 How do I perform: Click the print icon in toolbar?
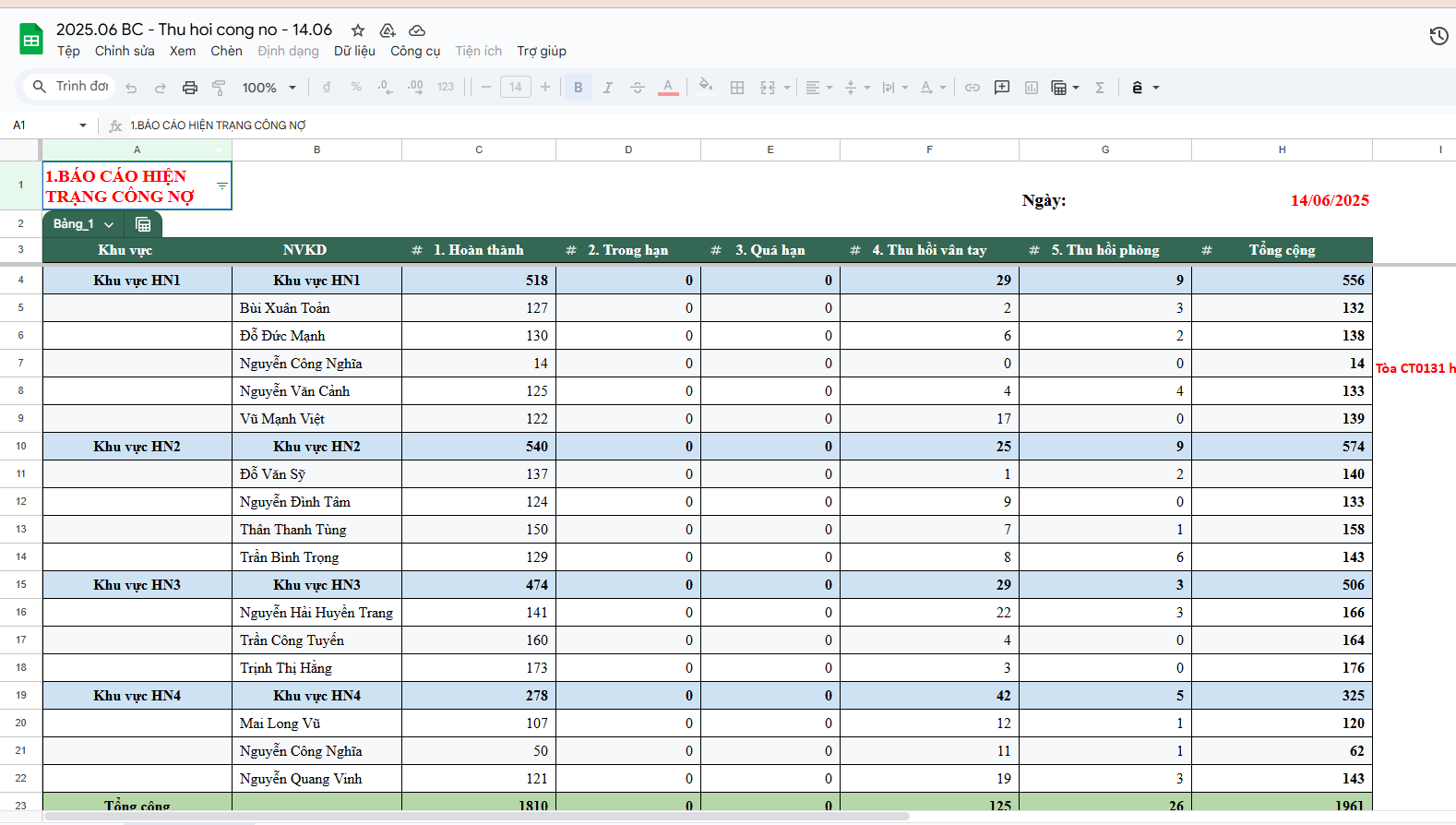(189, 88)
